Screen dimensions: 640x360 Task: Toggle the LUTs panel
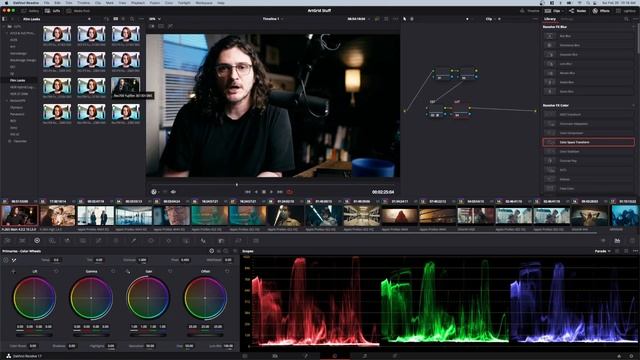(x=53, y=11)
